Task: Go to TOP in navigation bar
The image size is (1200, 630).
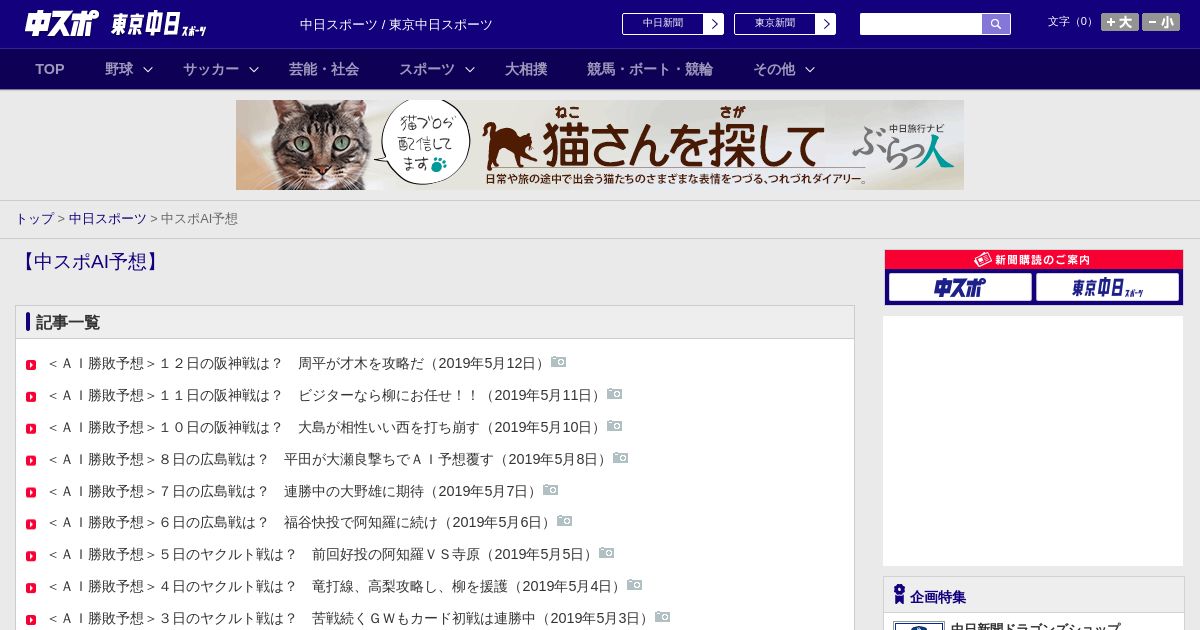Action: pyautogui.click(x=50, y=69)
